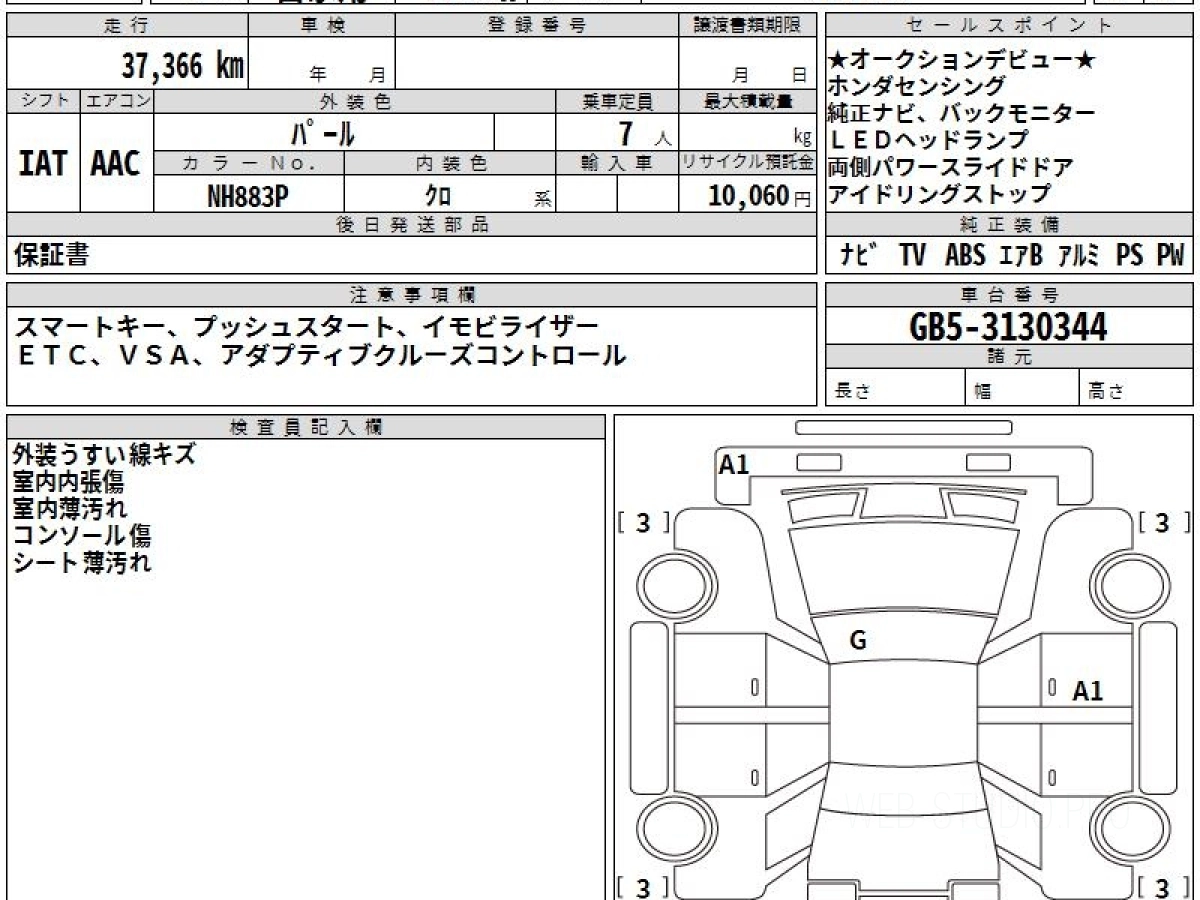Select the IAT shift value

pos(43,164)
